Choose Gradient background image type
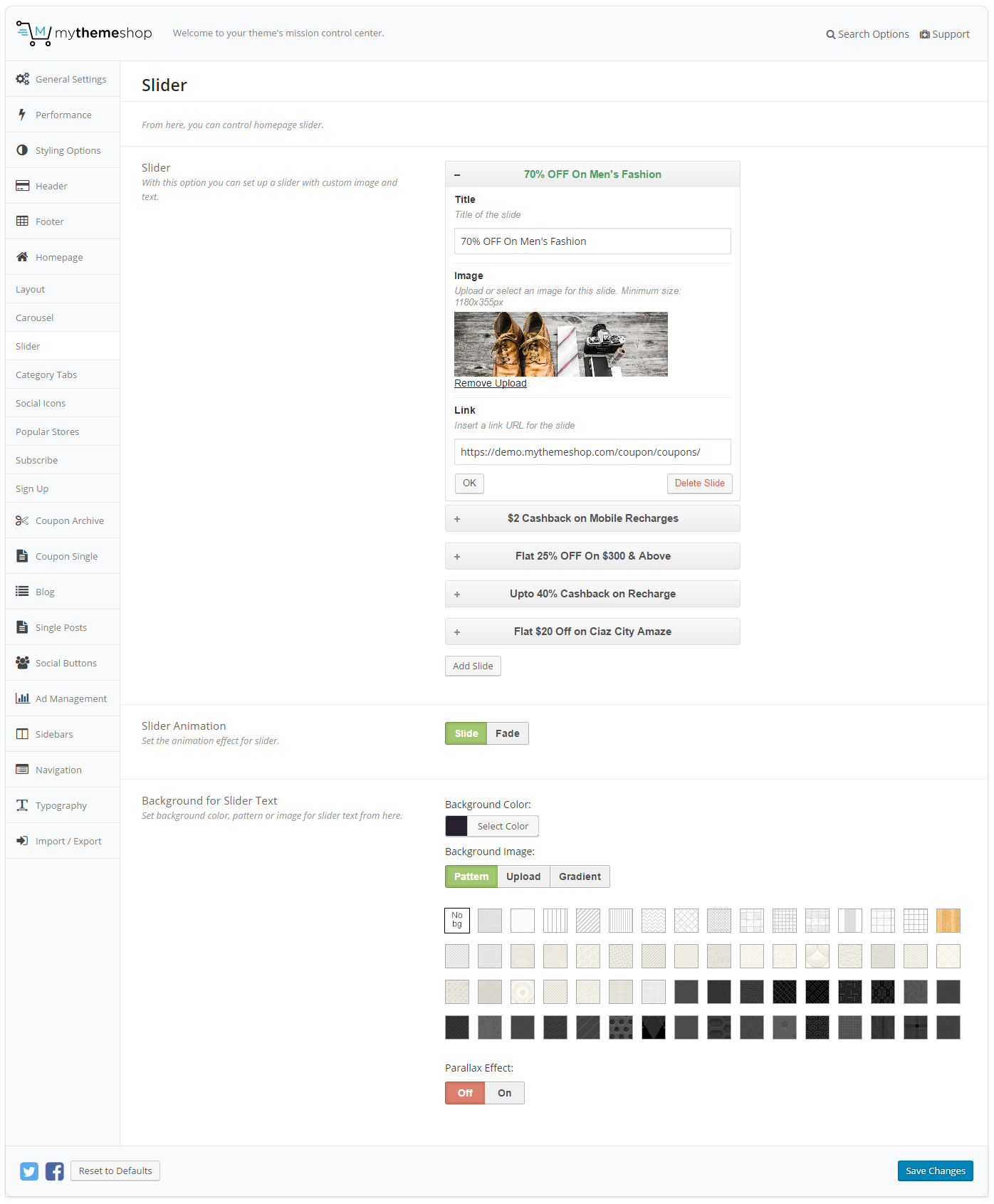This screenshot has width=994, height=1204. click(x=580, y=876)
